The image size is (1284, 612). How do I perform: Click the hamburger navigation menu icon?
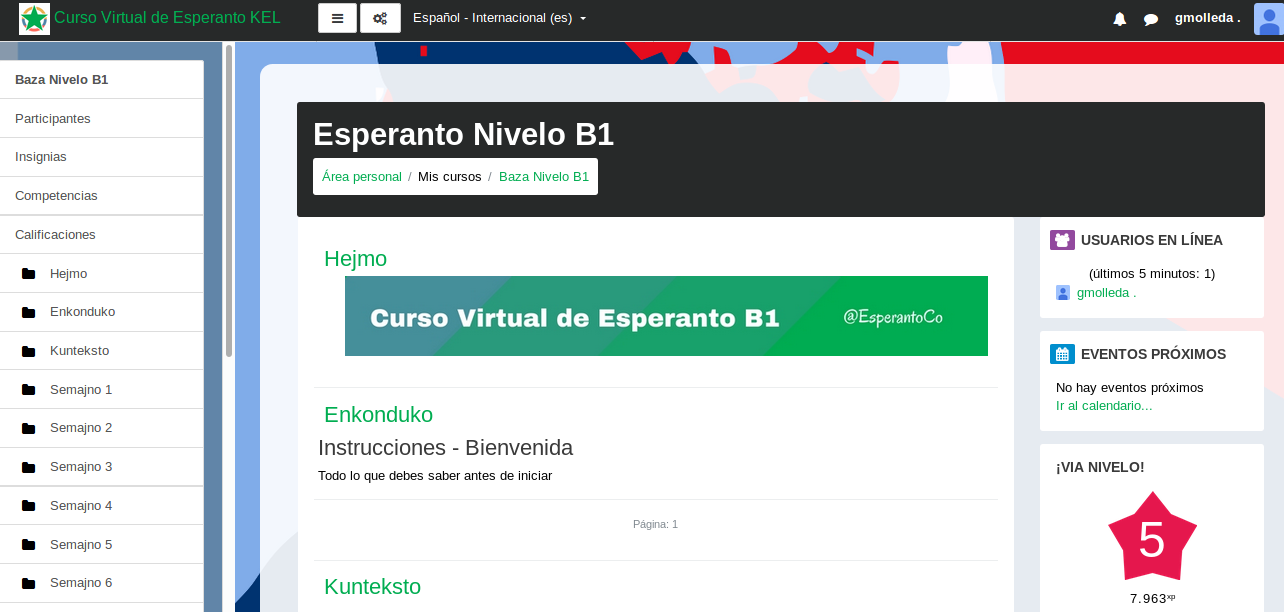pyautogui.click(x=337, y=18)
